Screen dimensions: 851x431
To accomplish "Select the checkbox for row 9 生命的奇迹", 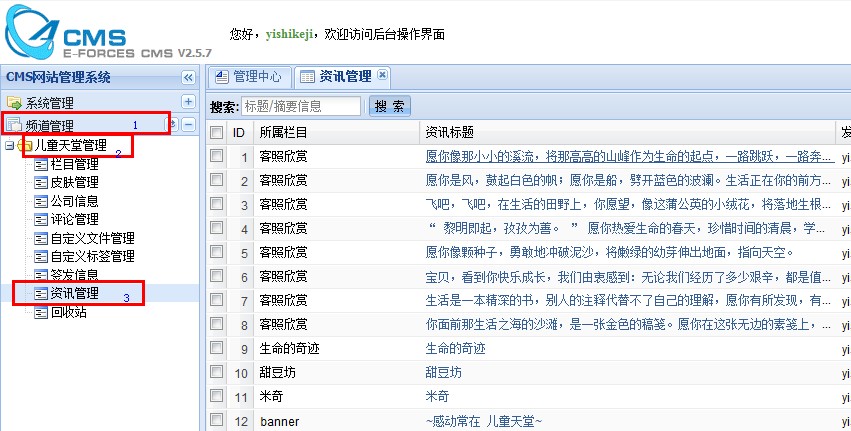I will [x=216, y=348].
